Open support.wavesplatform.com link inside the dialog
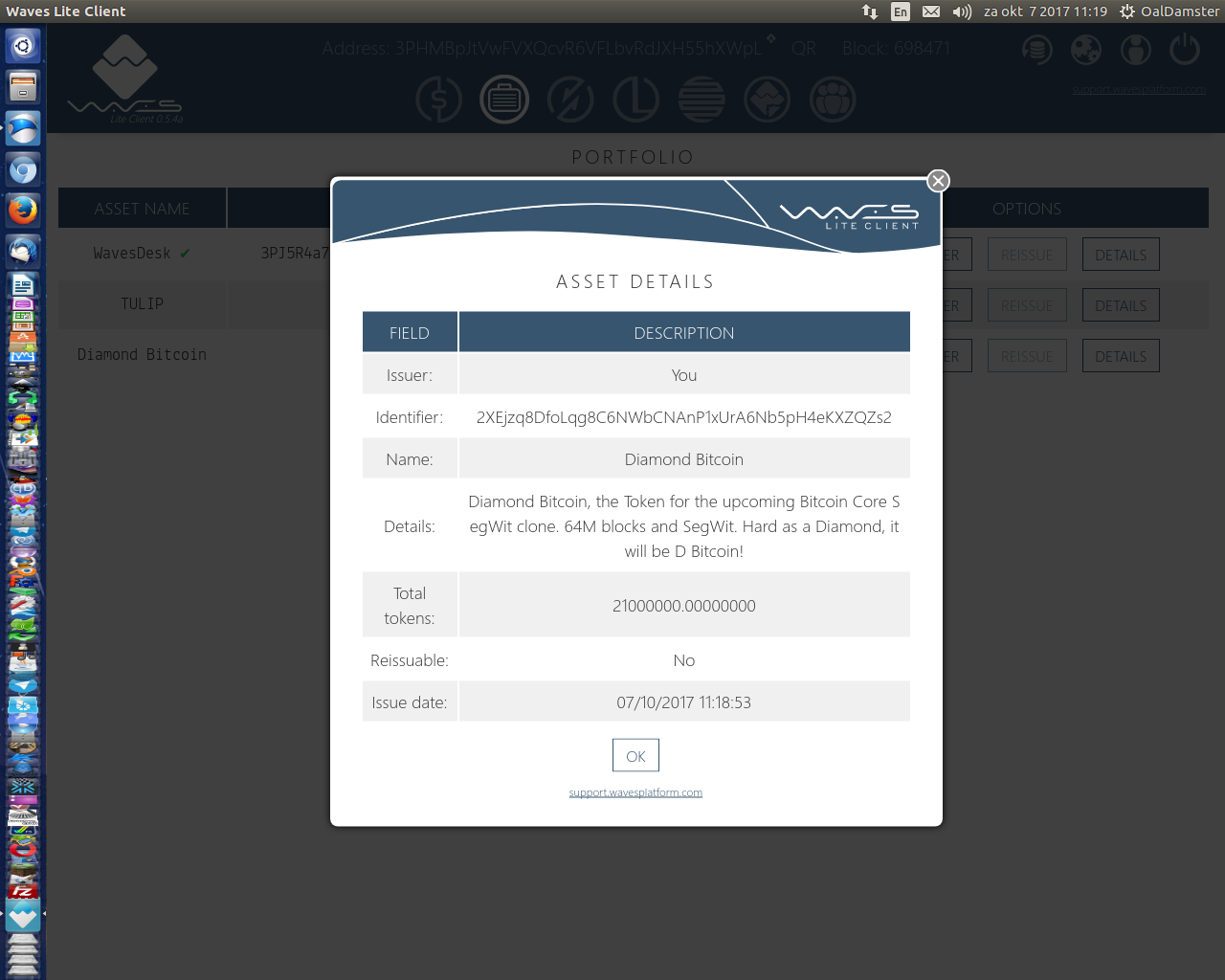 pyautogui.click(x=635, y=792)
